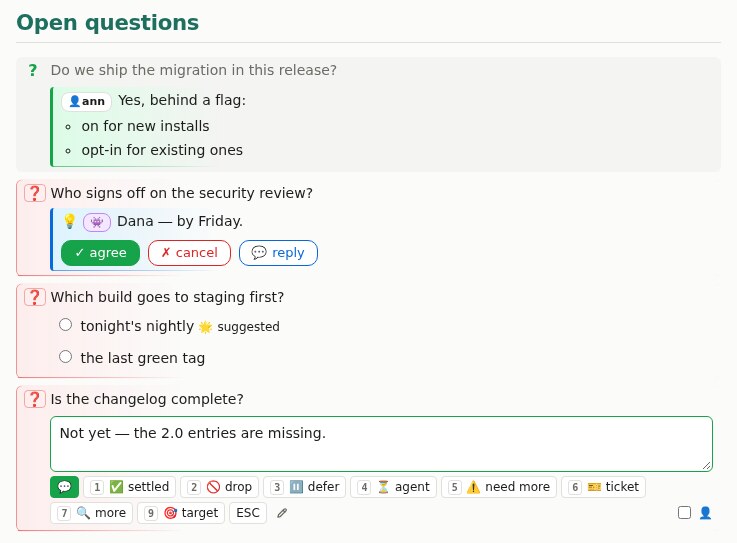The image size is (737, 543).
Task: Click the green question mark of migration question
Action: pos(32,70)
